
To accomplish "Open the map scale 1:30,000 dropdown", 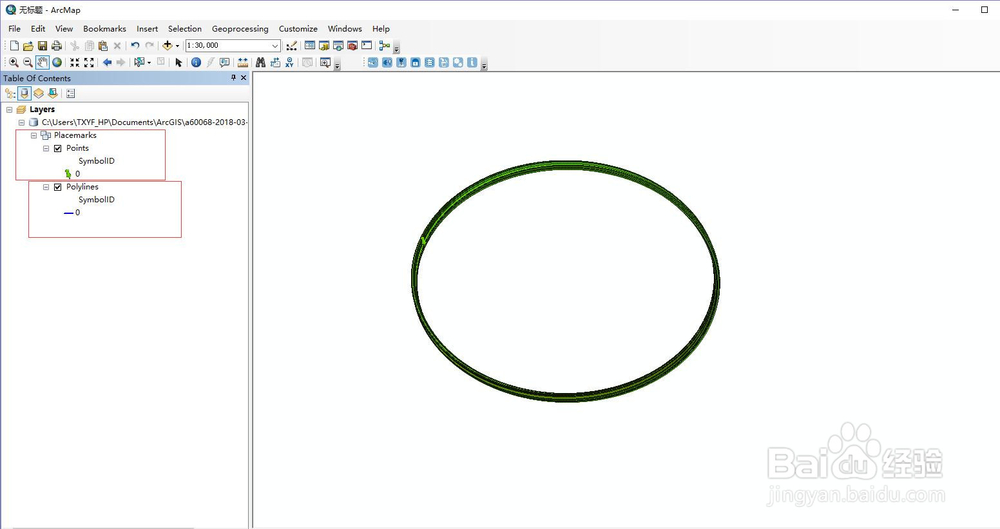I will 275,46.
